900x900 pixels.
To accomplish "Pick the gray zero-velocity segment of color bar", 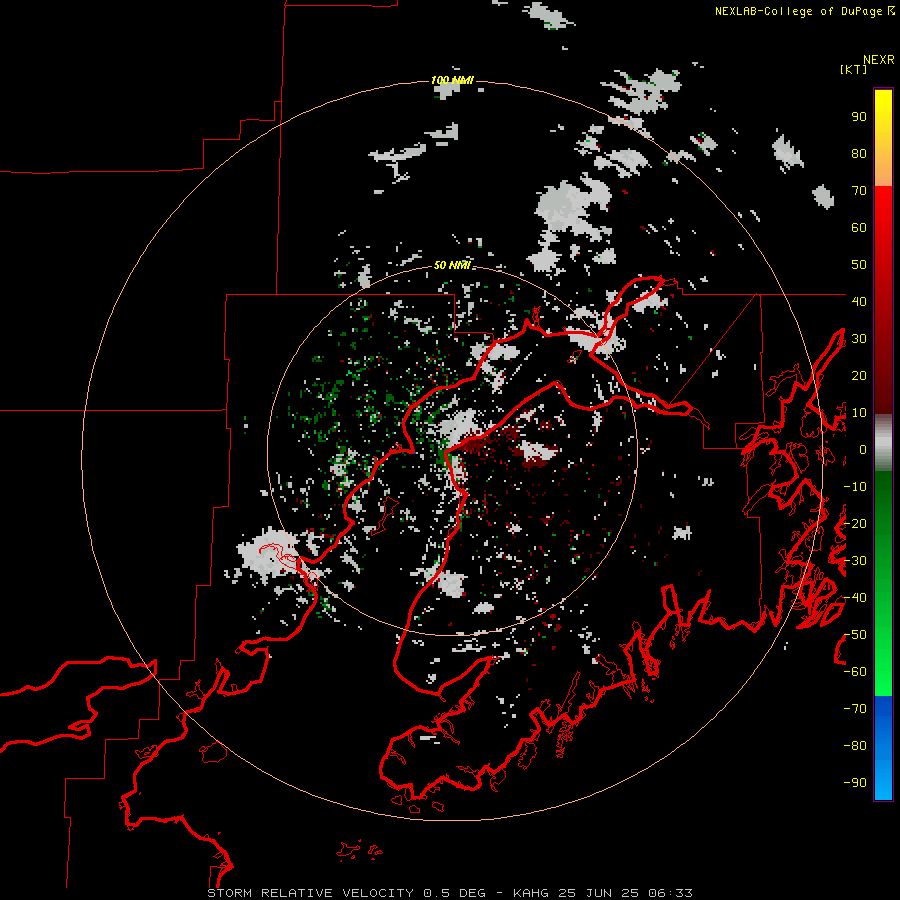I will (883, 443).
